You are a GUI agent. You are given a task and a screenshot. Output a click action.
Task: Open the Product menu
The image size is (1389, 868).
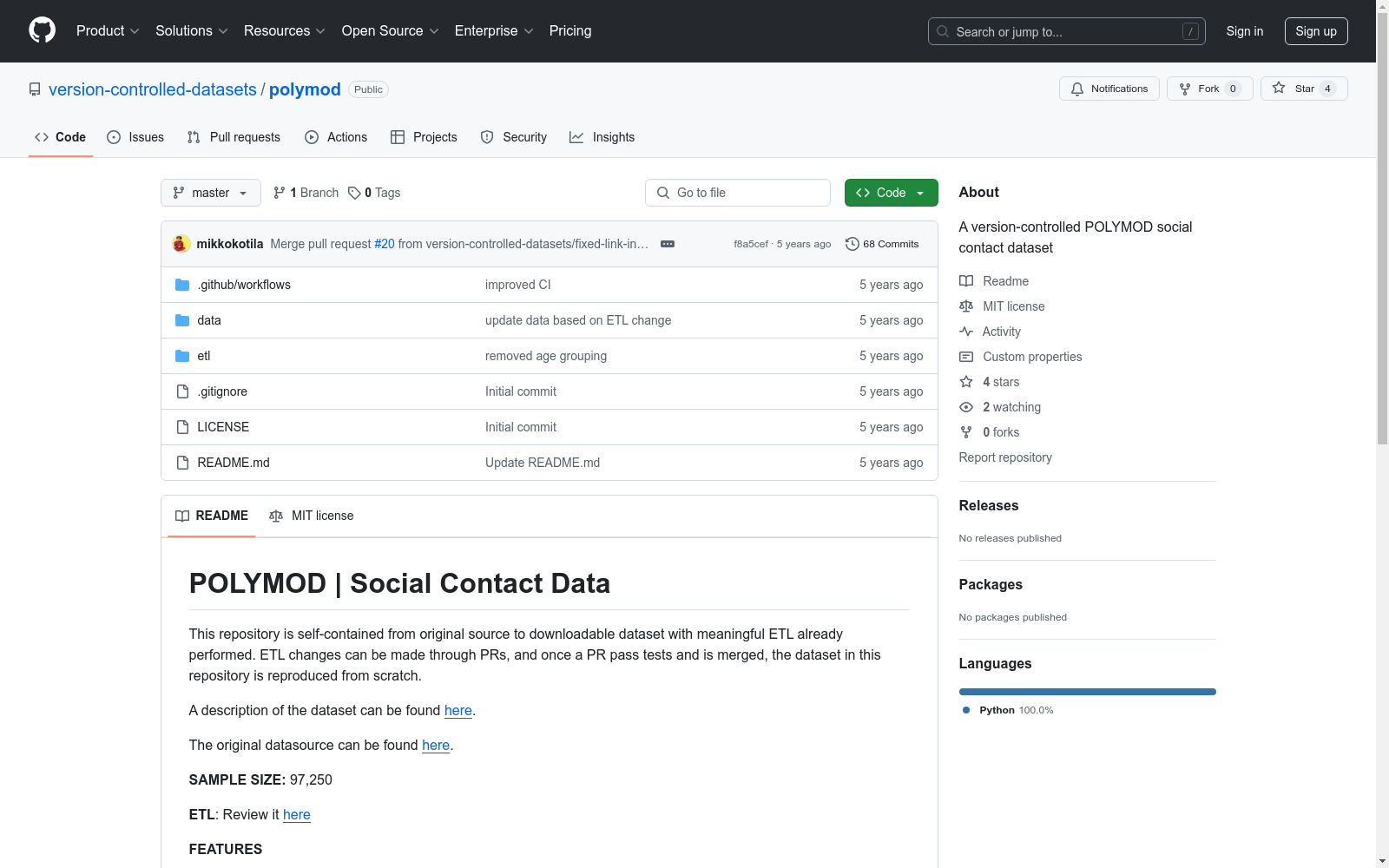click(x=107, y=30)
